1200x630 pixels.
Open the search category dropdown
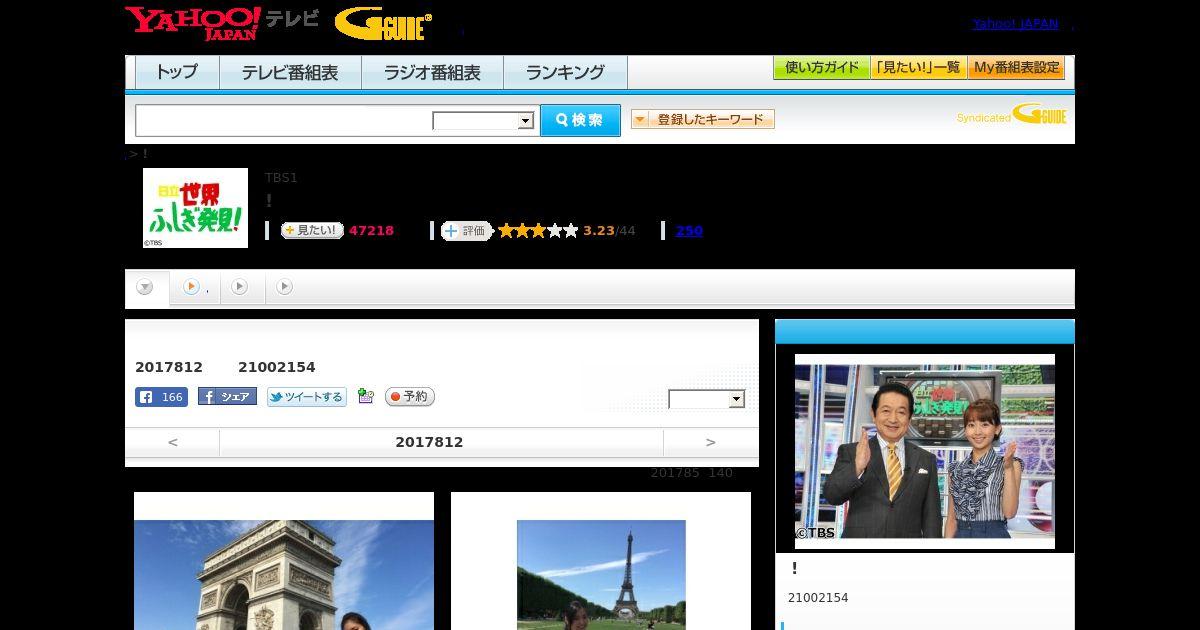(483, 121)
